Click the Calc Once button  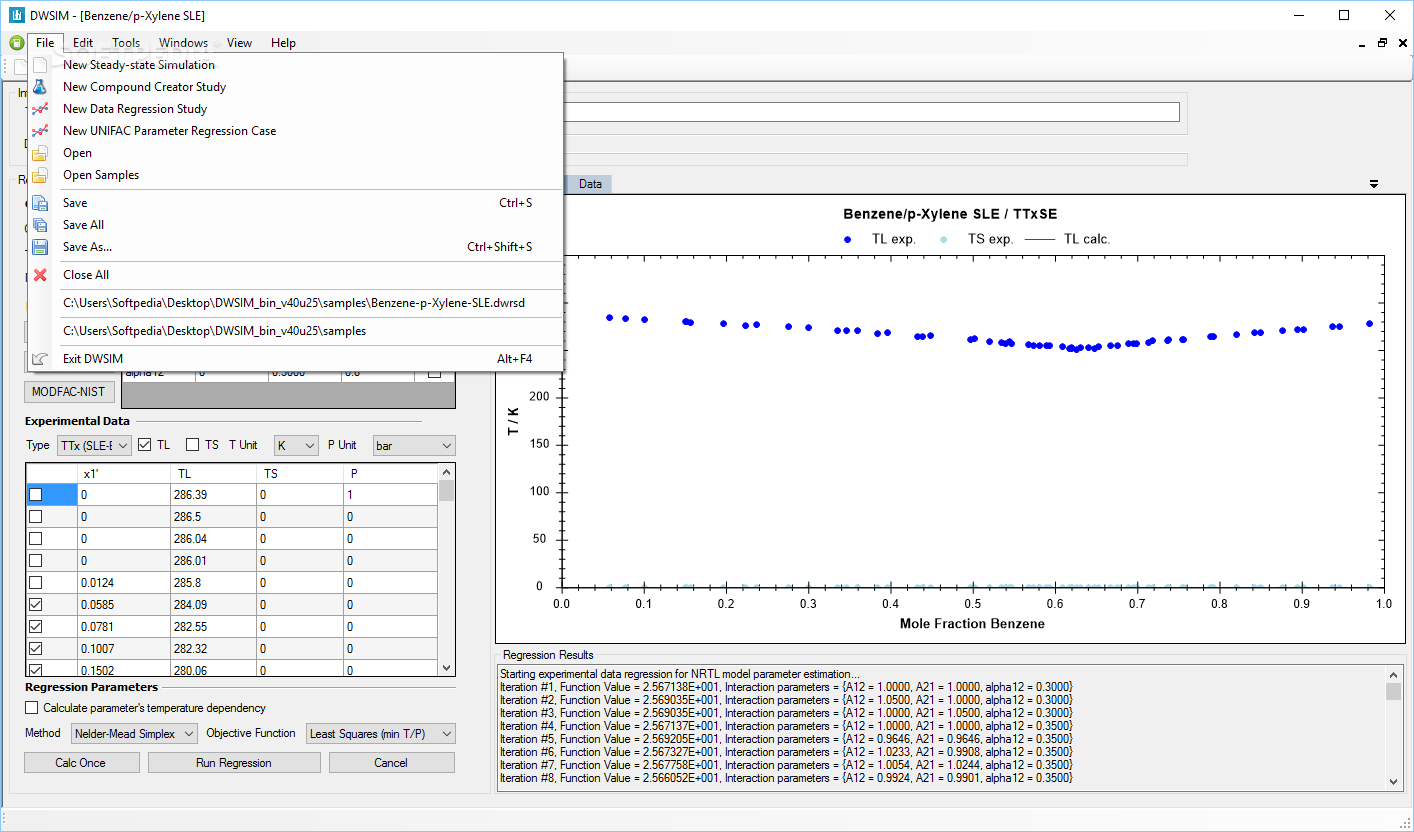tap(82, 763)
